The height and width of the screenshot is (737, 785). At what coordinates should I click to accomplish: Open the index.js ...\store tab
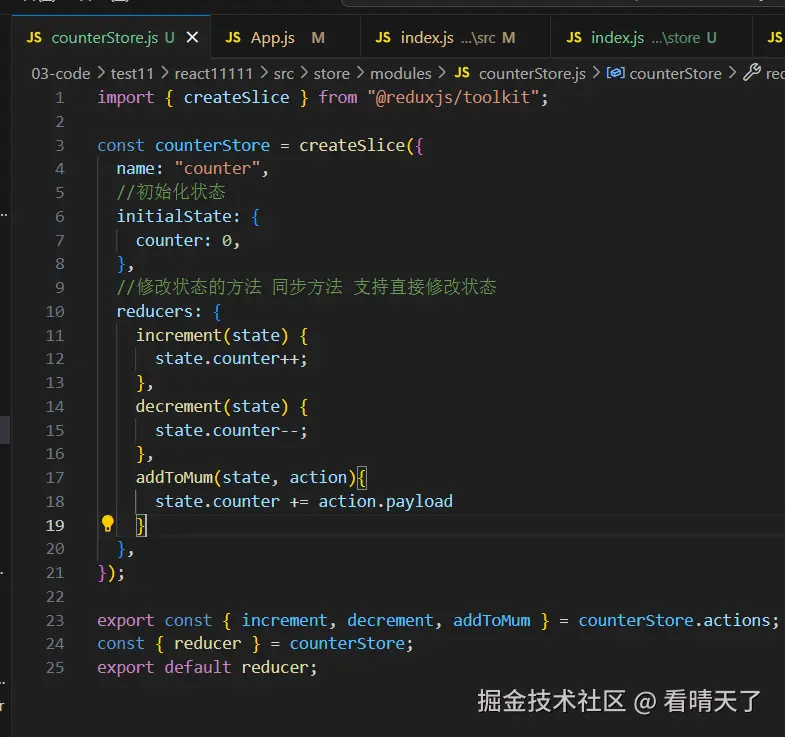click(651, 38)
